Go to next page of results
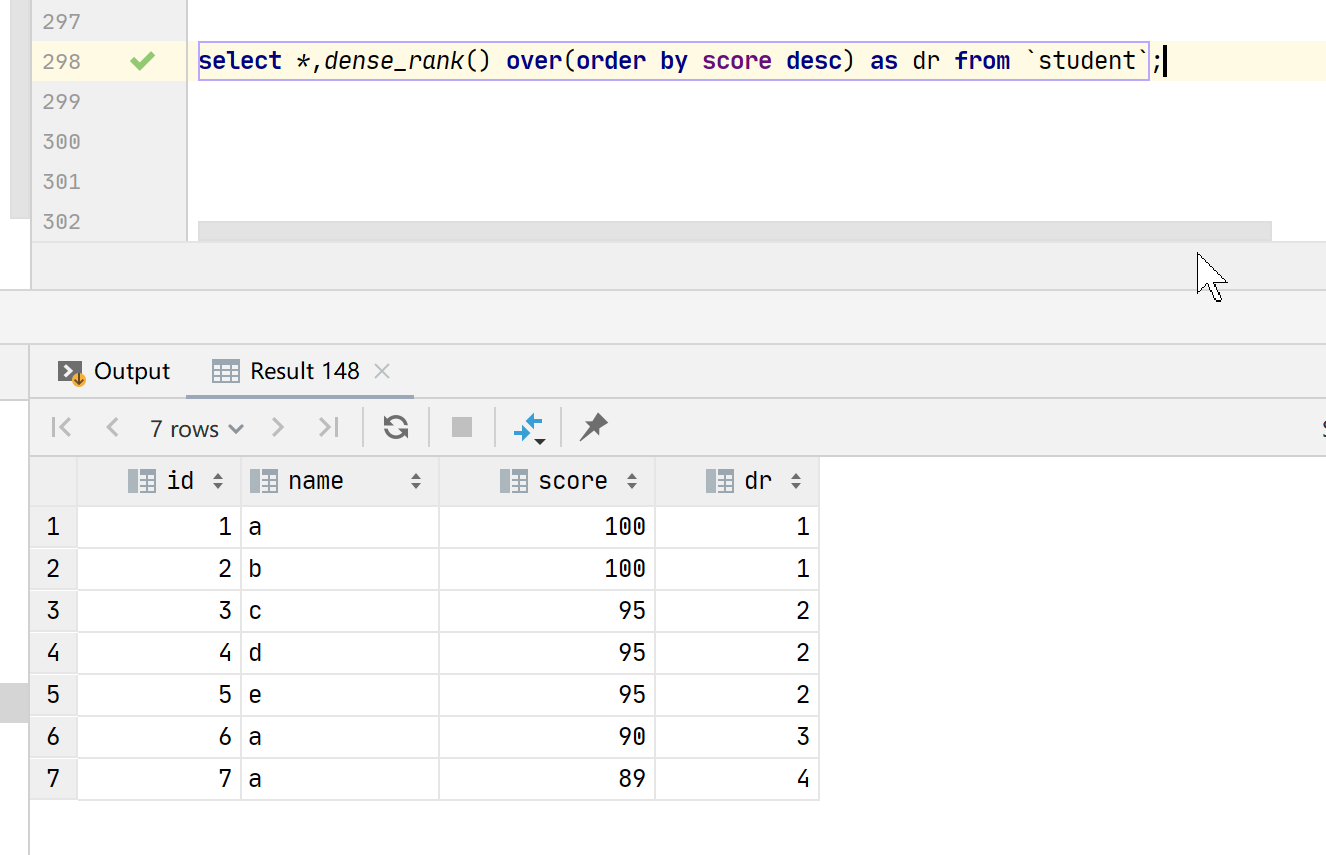Image resolution: width=1326 pixels, height=855 pixels. [x=278, y=428]
